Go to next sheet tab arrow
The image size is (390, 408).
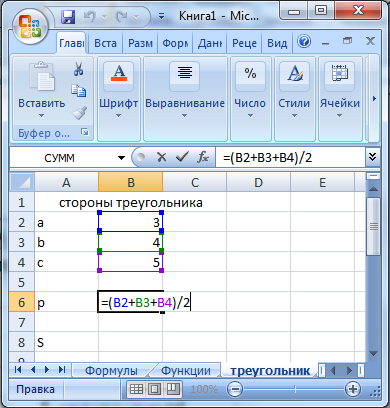point(47,369)
